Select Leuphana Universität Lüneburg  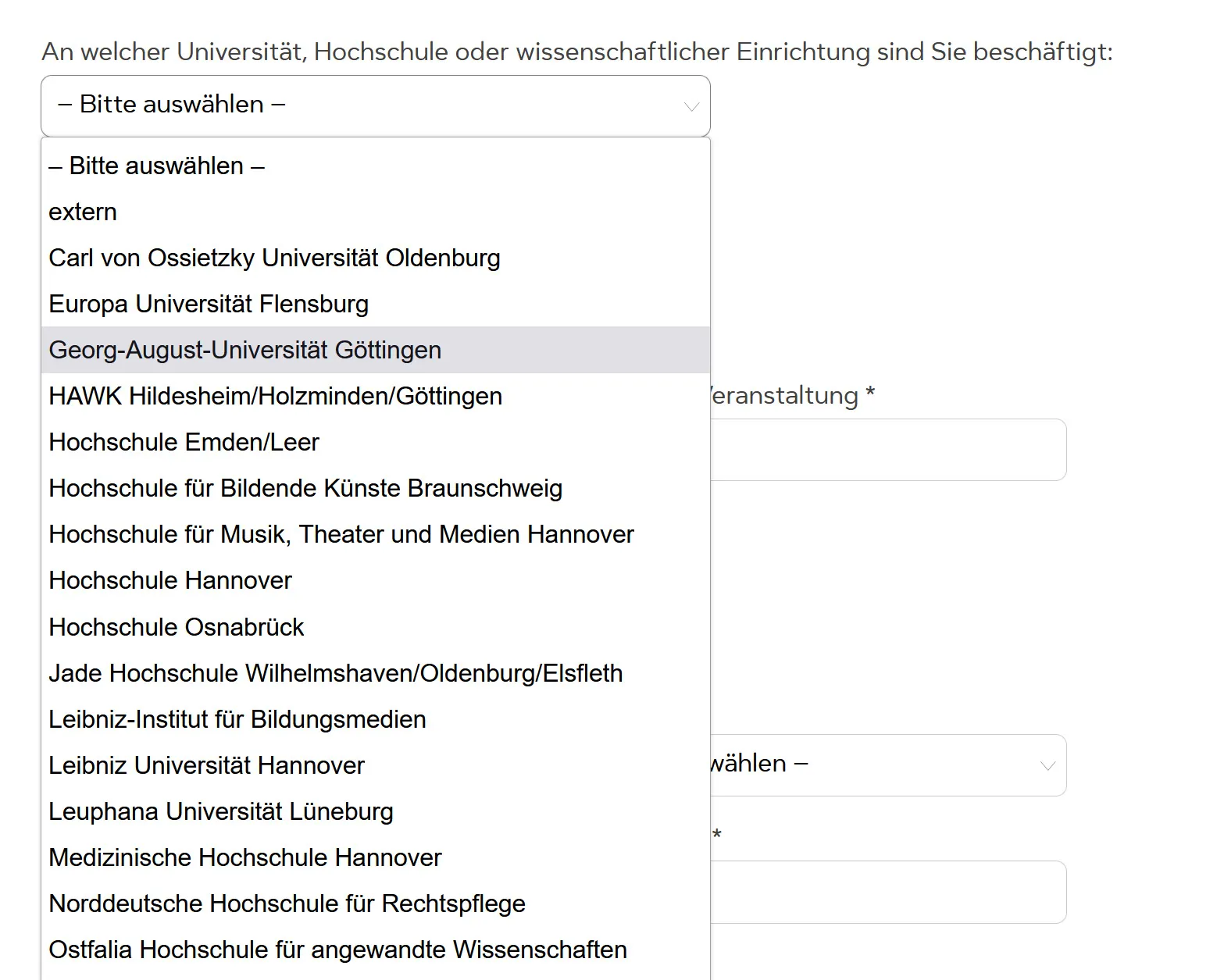376,811
